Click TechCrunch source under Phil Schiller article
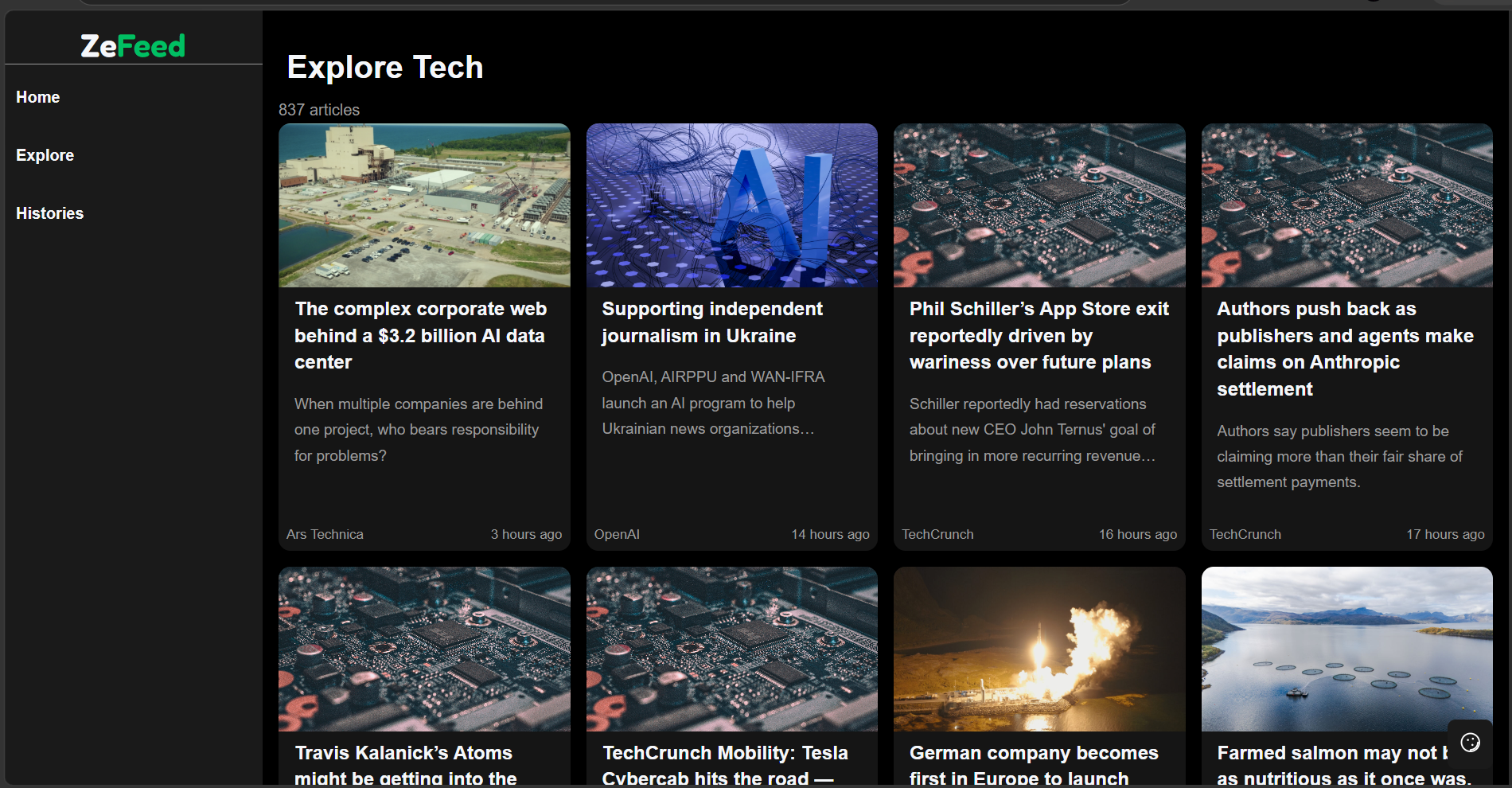Screen dimensions: 1512x788 point(937,534)
